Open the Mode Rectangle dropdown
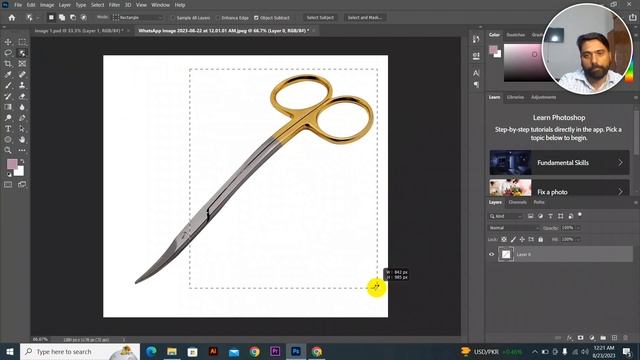640x360 pixels. click(x=138, y=18)
